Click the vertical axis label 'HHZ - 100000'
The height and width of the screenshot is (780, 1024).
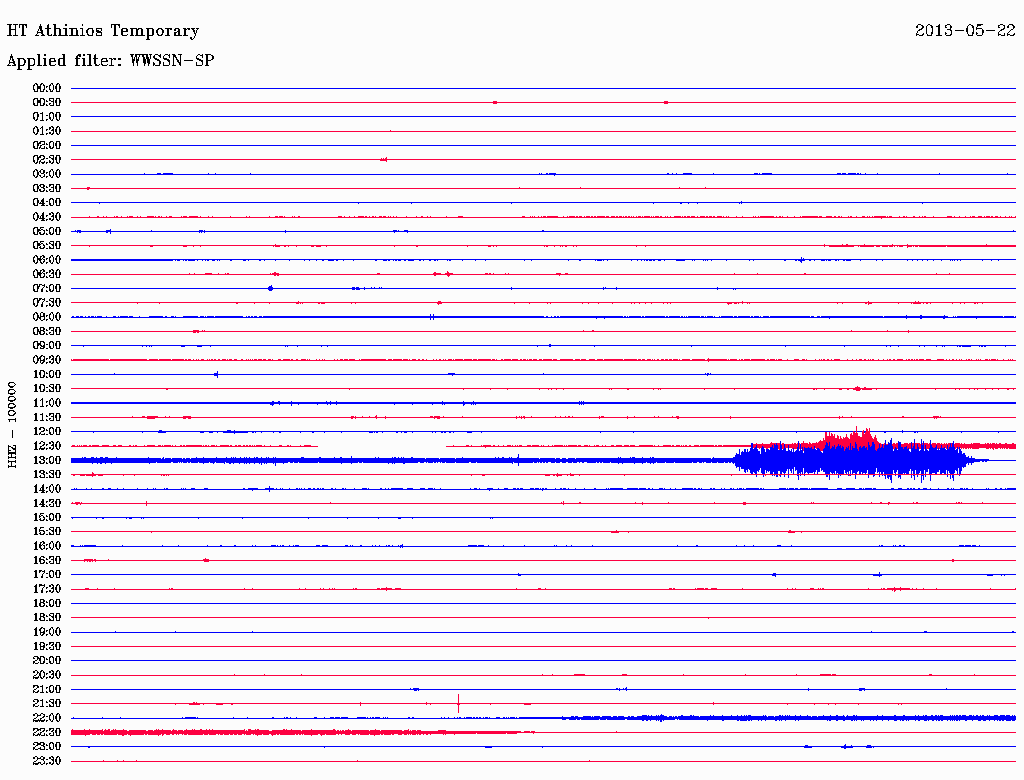12,425
